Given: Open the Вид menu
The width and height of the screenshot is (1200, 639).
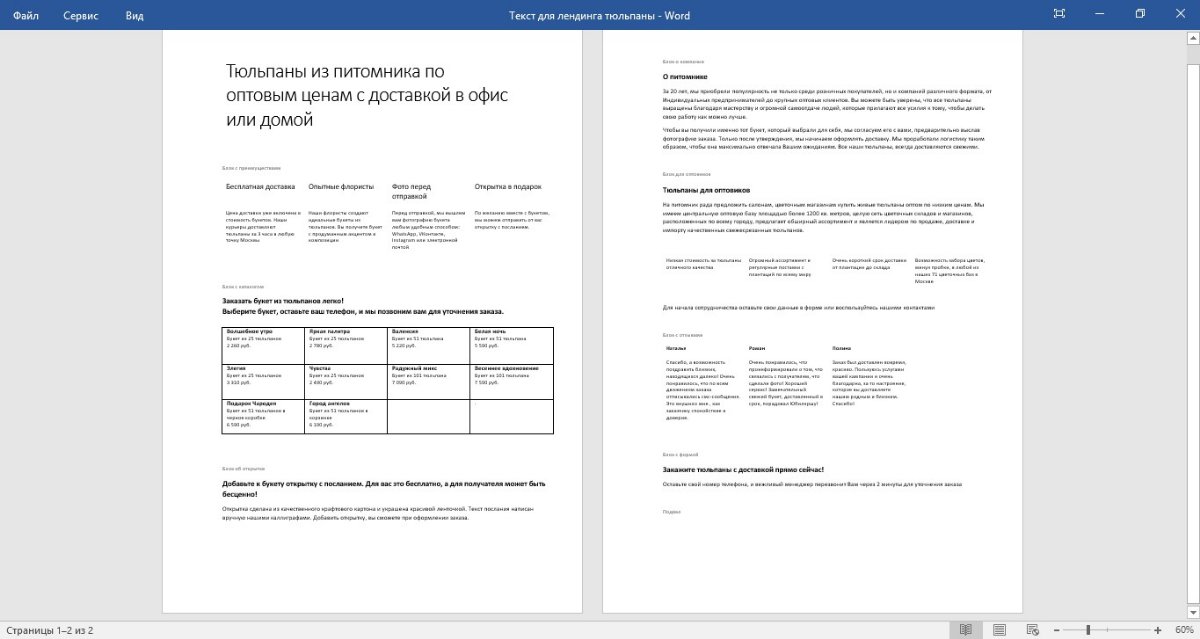Looking at the screenshot, I should pyautogui.click(x=135, y=15).
